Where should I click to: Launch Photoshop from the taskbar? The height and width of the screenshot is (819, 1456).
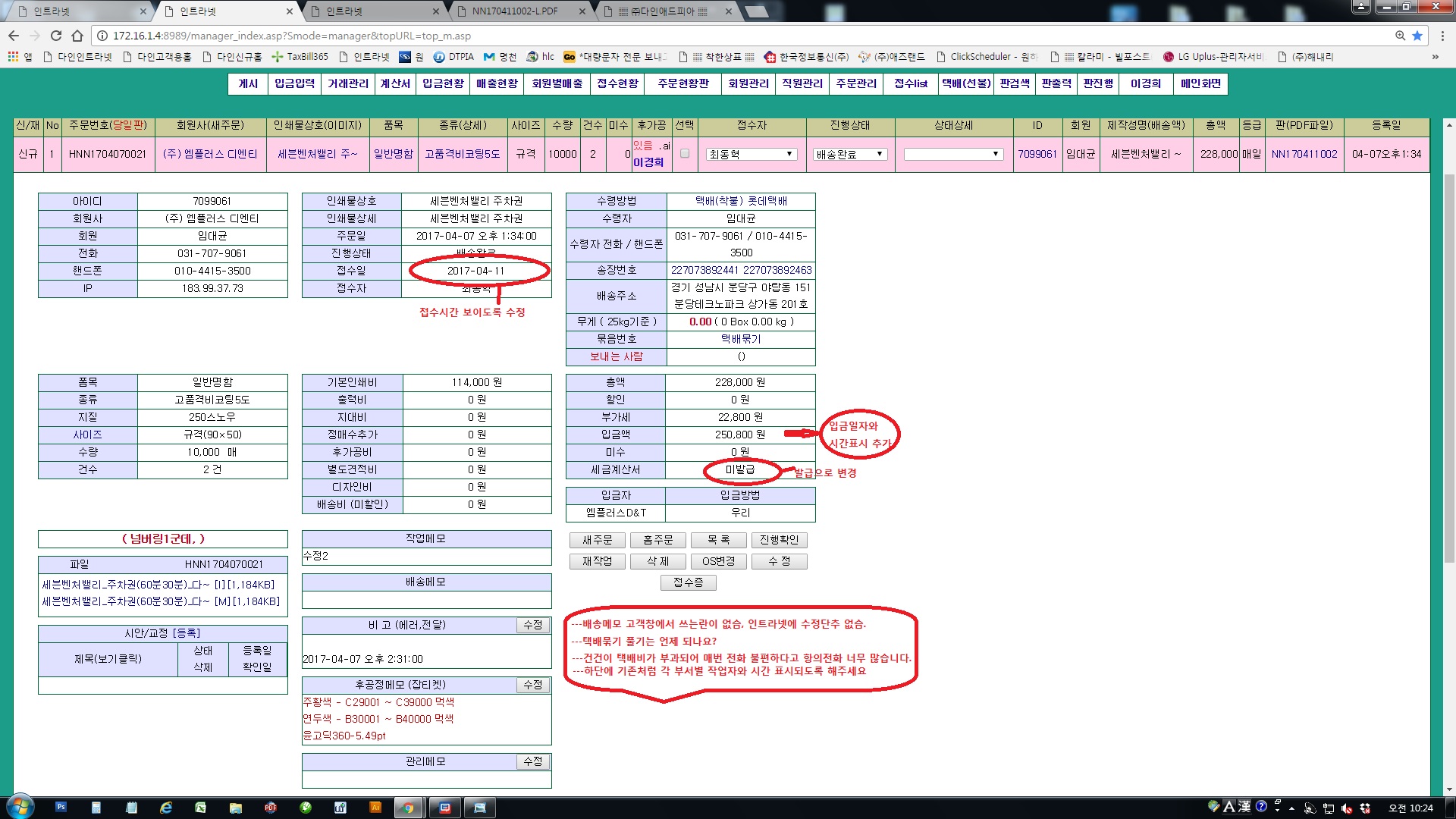(x=61, y=808)
